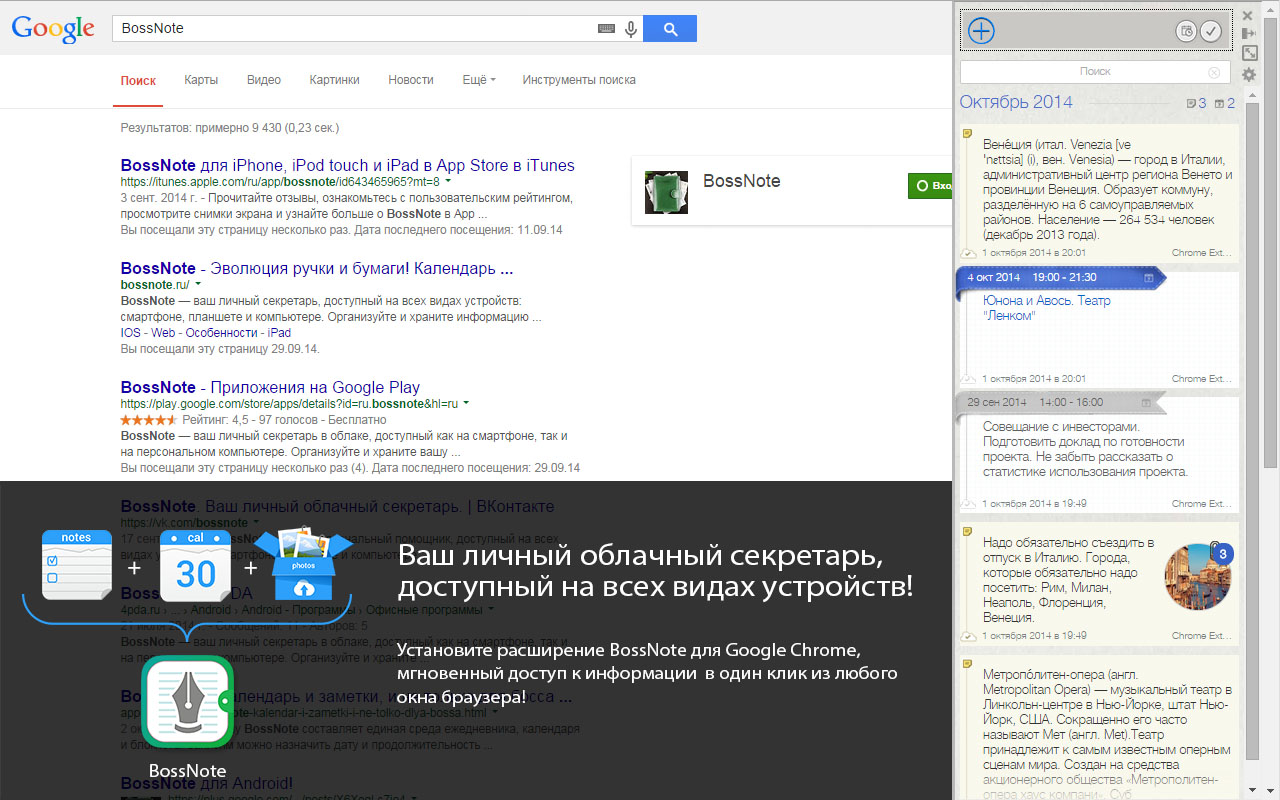Click the cloud sync icon under Совещание с инвесторами
The image size is (1280, 800).
968,503
